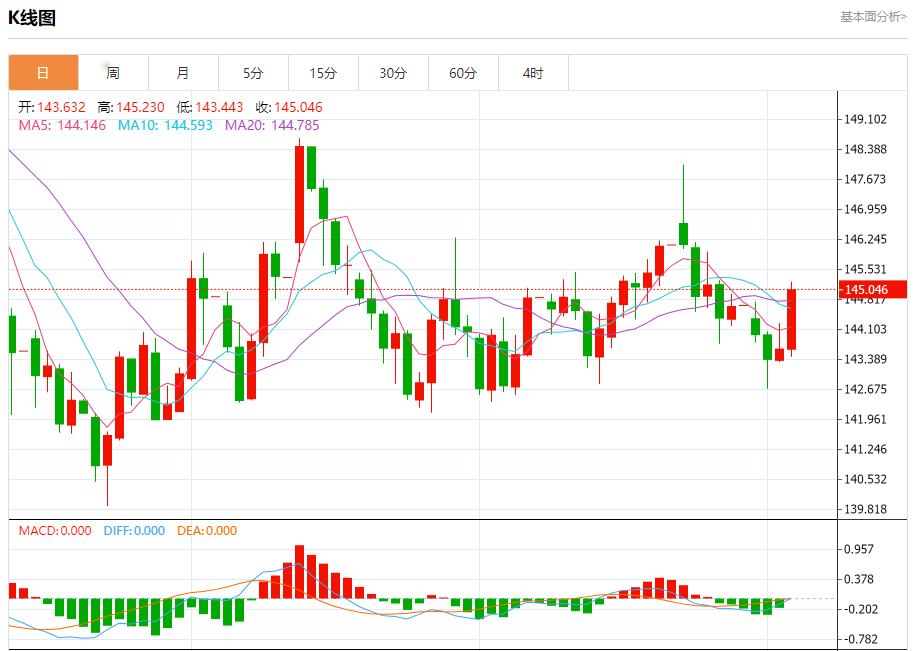Click the K线图 heading
This screenshot has height=651, width=916.
click(32, 18)
